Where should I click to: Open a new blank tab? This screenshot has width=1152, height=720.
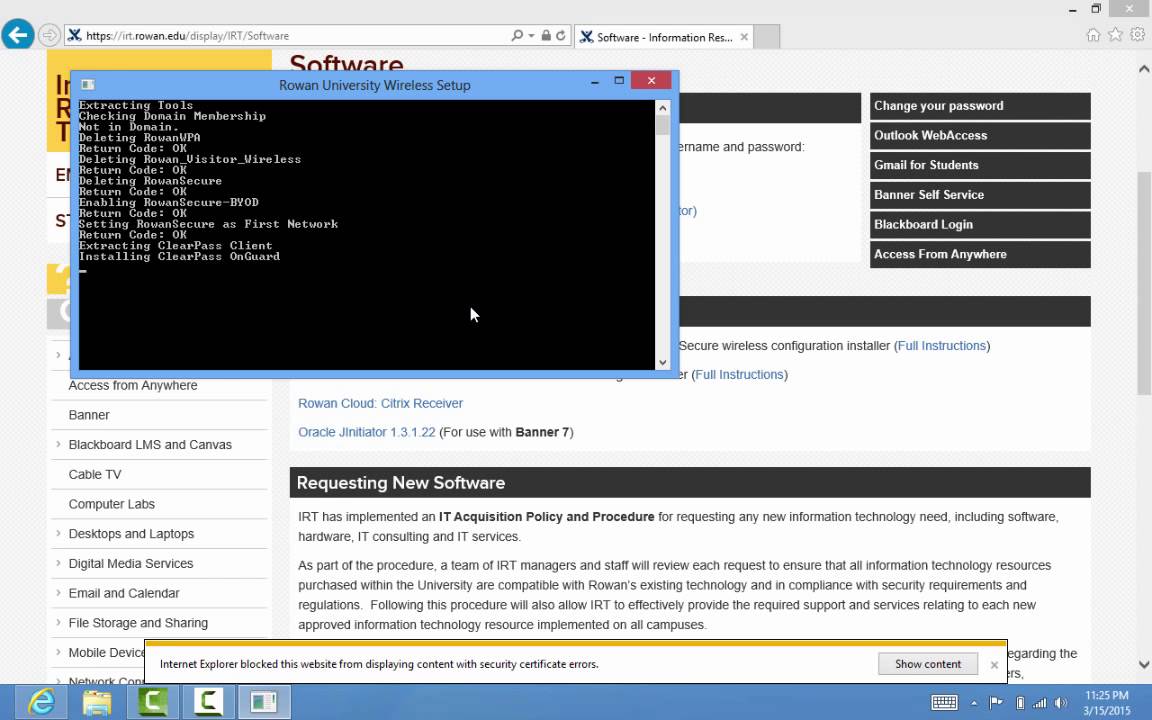click(x=767, y=37)
